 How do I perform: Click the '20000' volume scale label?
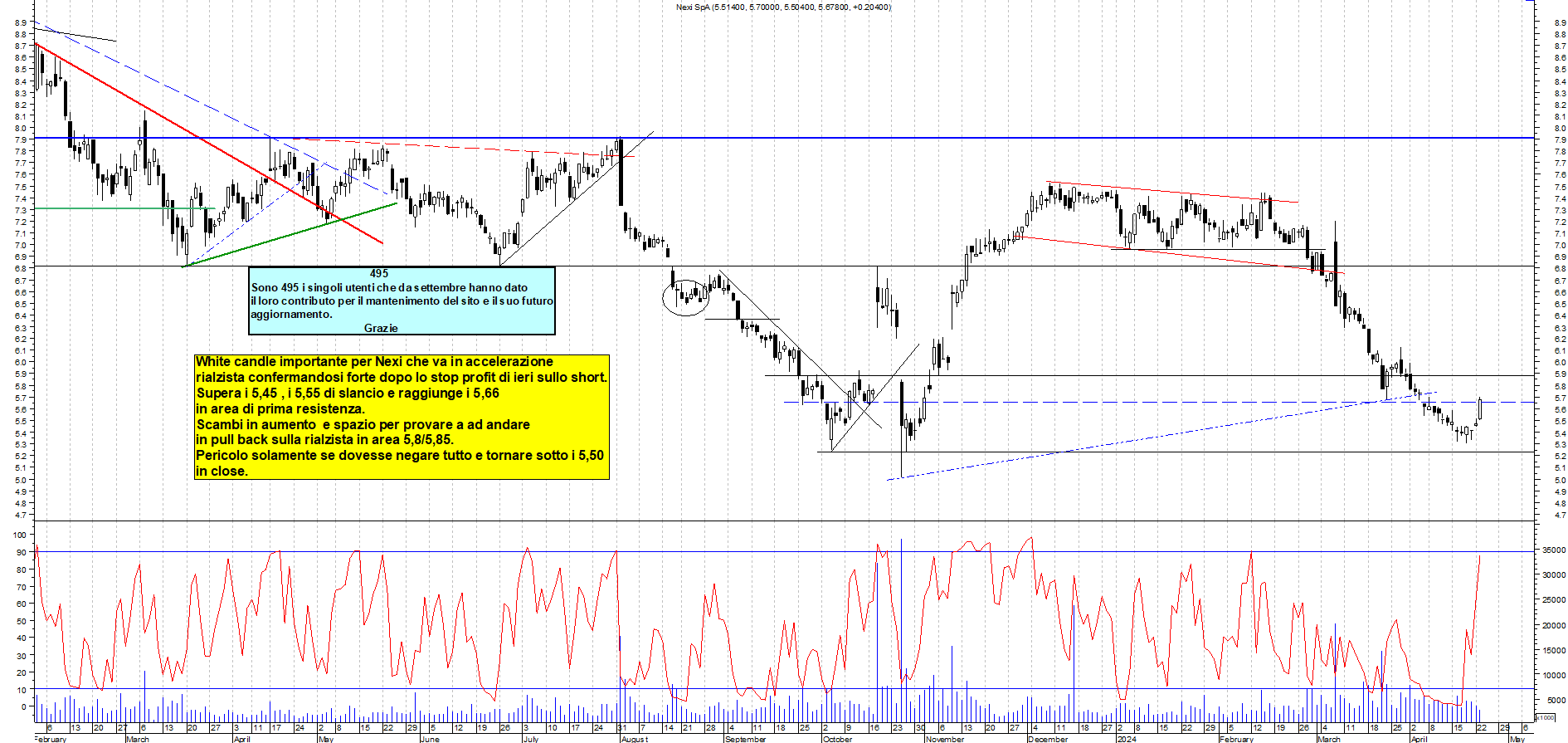pos(1554,626)
